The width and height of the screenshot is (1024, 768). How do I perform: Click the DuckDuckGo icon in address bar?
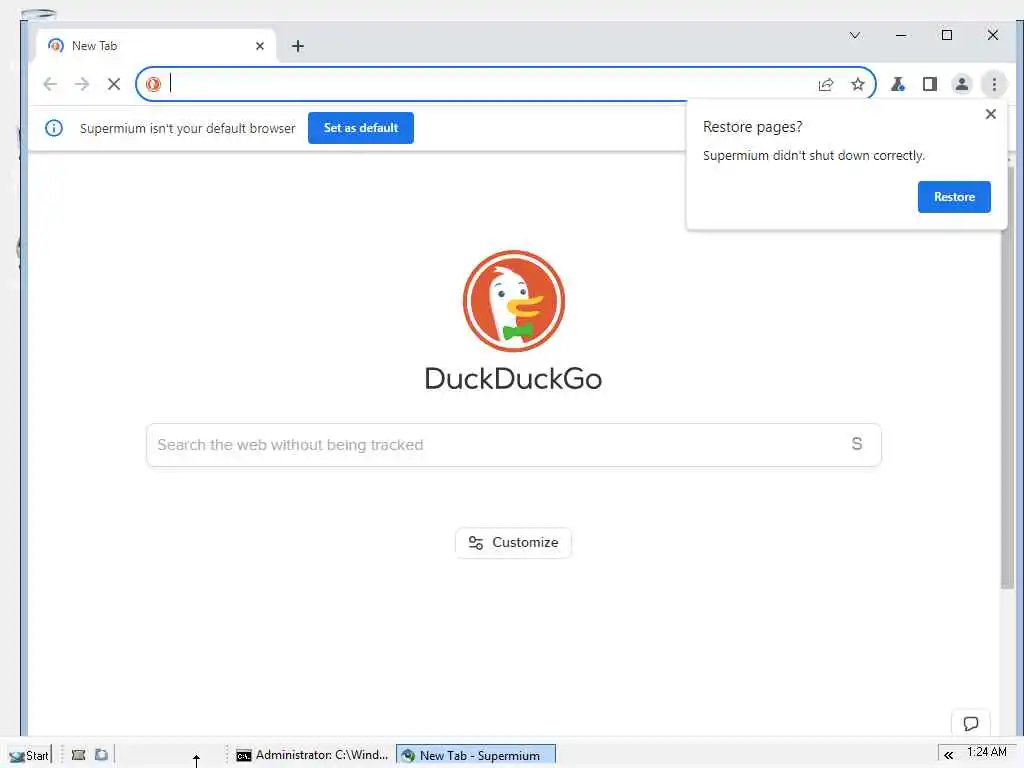click(x=153, y=84)
